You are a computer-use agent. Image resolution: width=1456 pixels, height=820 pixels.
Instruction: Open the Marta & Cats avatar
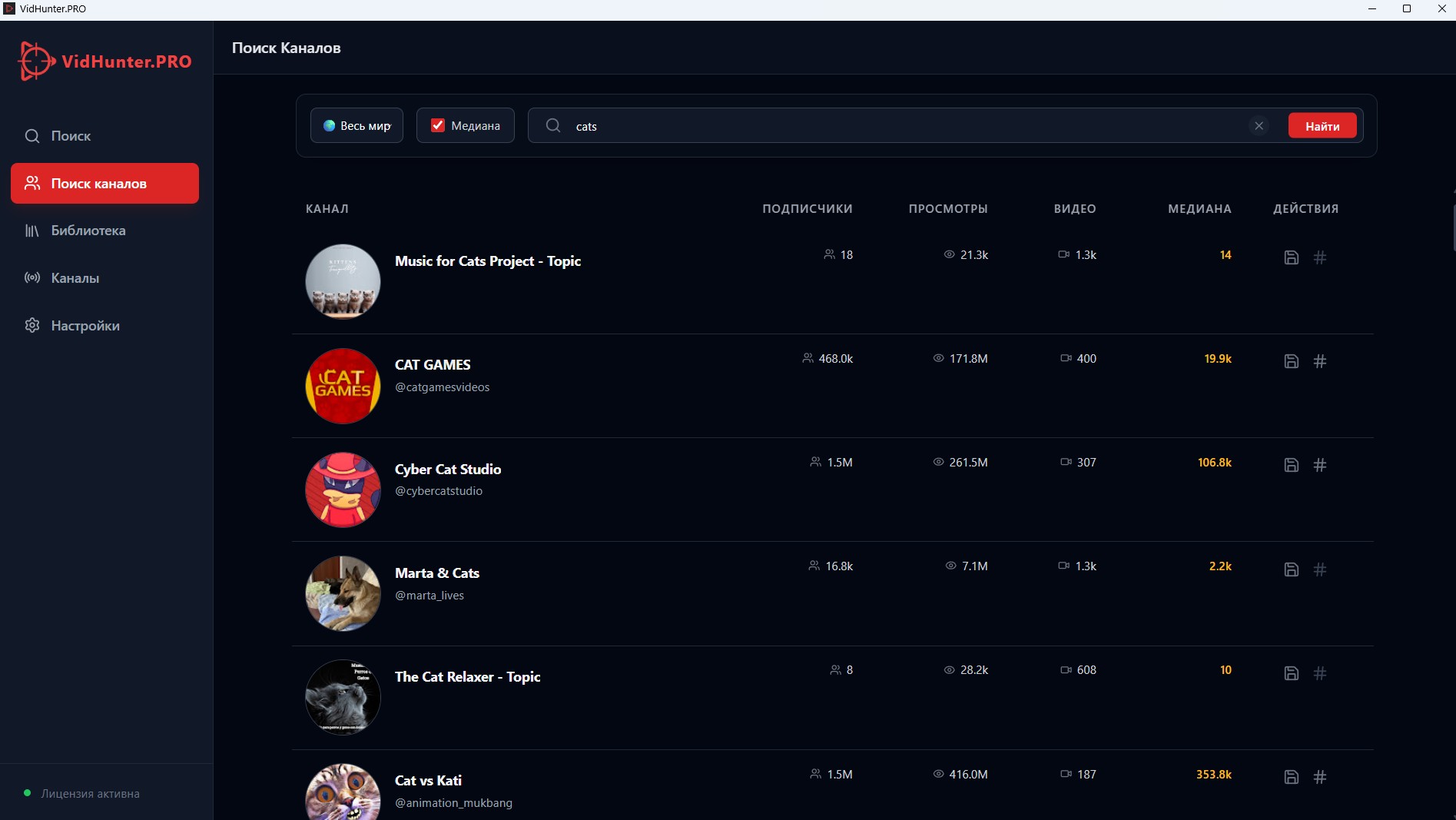pos(343,593)
